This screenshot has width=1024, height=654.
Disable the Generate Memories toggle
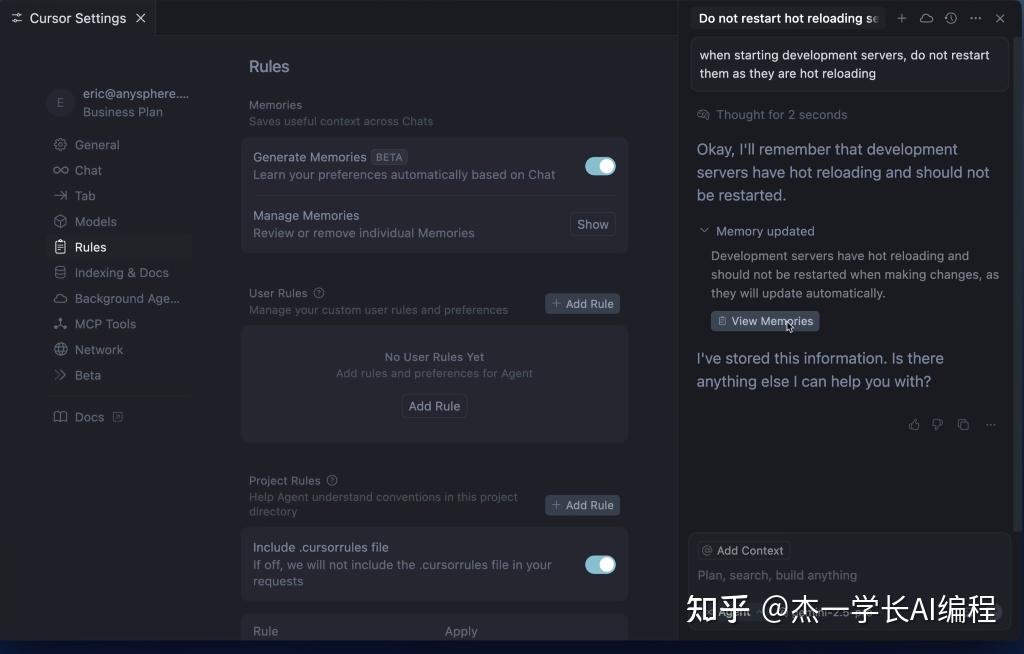pos(600,166)
